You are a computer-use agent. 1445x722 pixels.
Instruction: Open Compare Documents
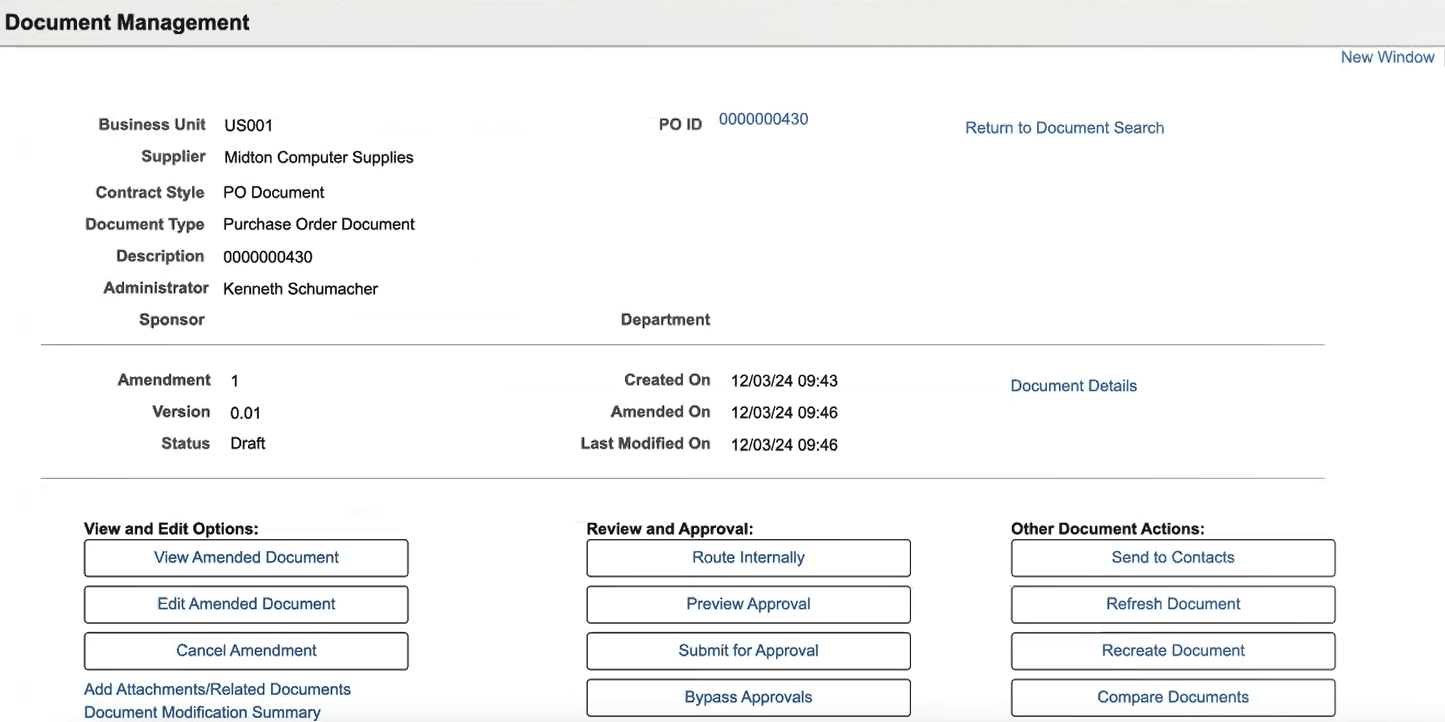click(1172, 697)
